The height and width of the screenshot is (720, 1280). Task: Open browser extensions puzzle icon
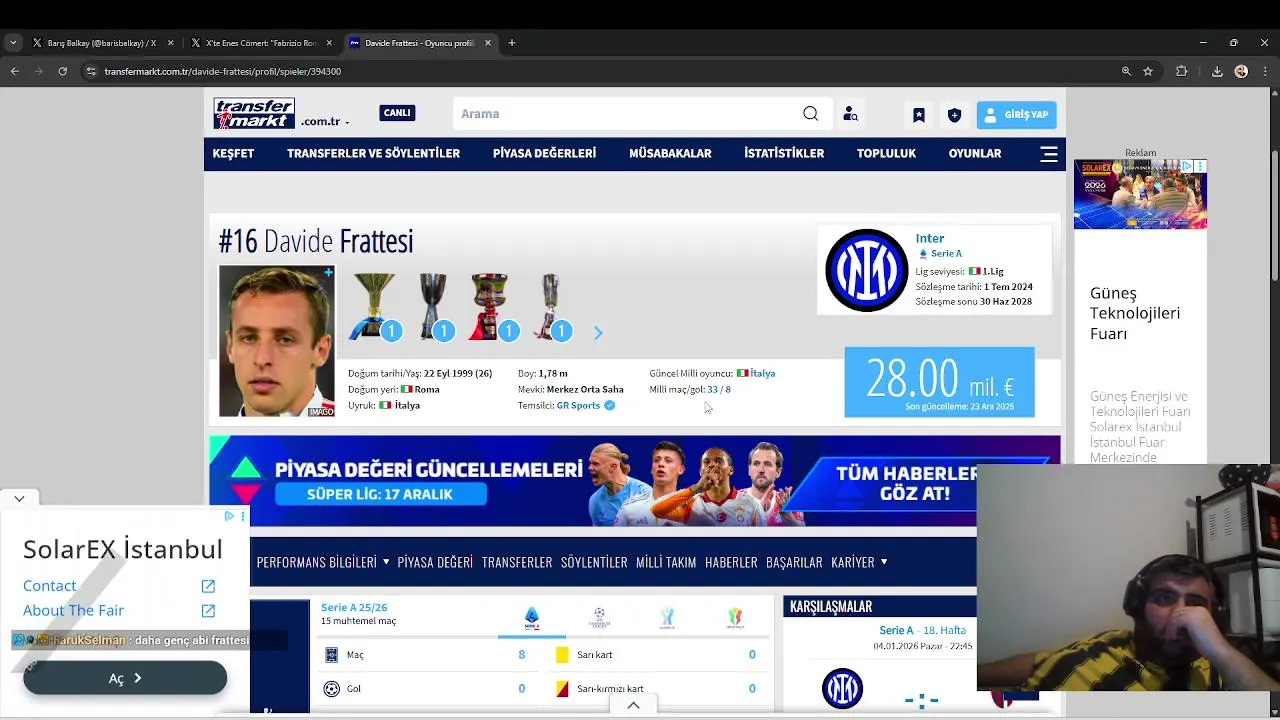point(1181,71)
